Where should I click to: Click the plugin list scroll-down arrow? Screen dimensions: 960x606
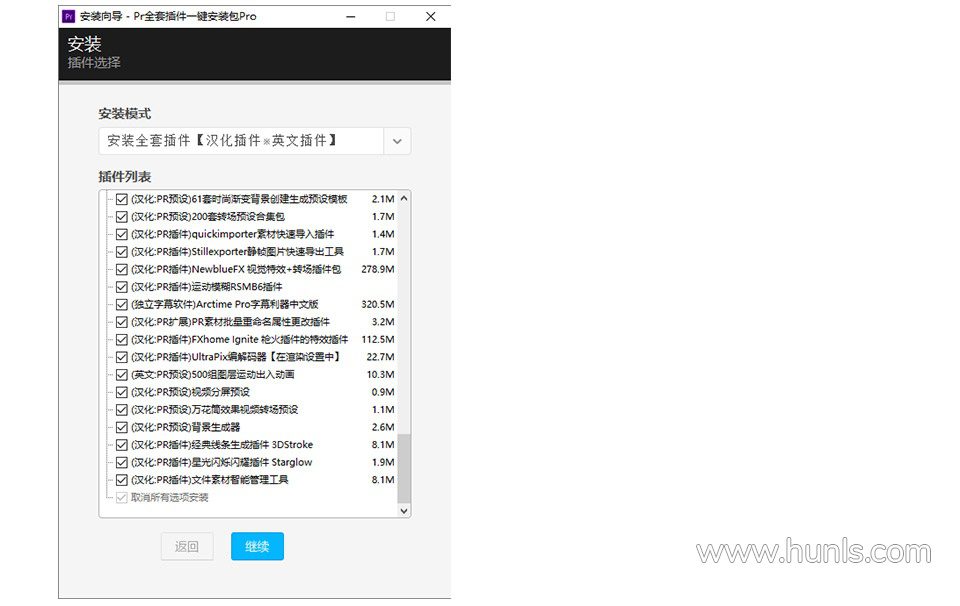tap(403, 511)
